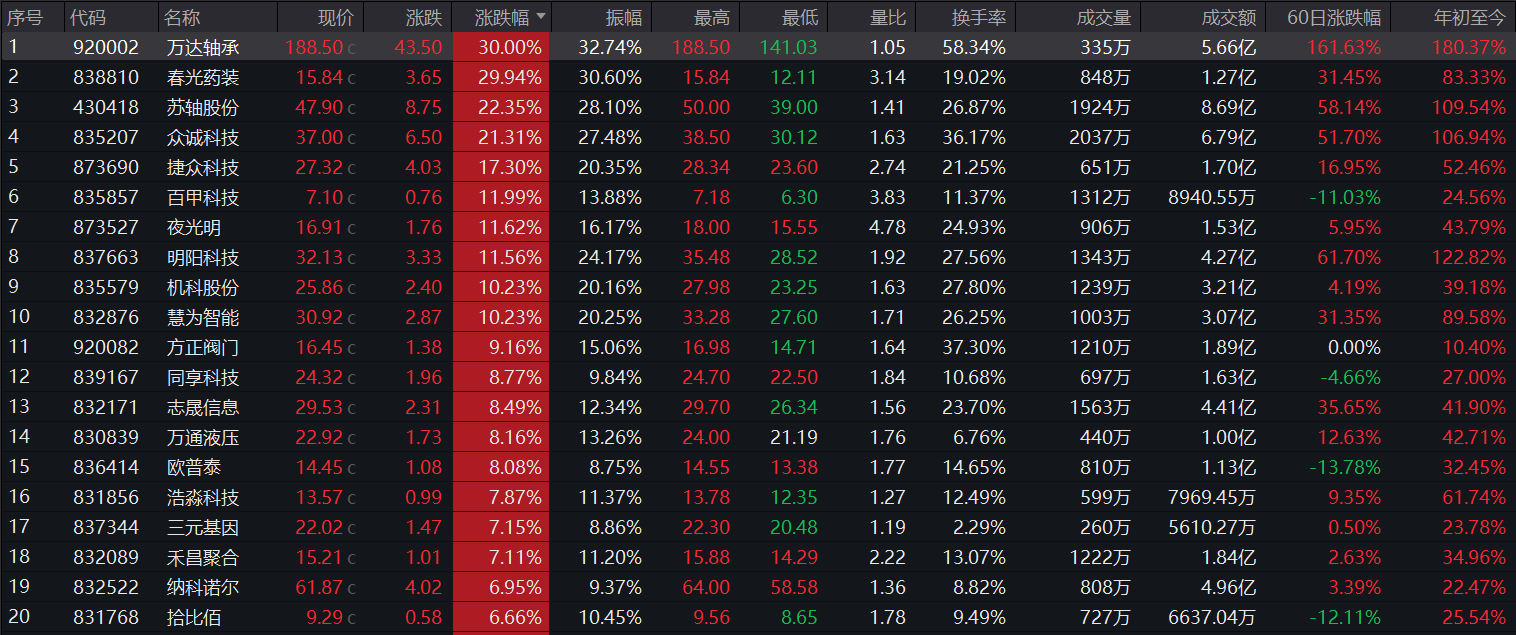Select stock 捷众科技
1516x635 pixels.
(203, 167)
